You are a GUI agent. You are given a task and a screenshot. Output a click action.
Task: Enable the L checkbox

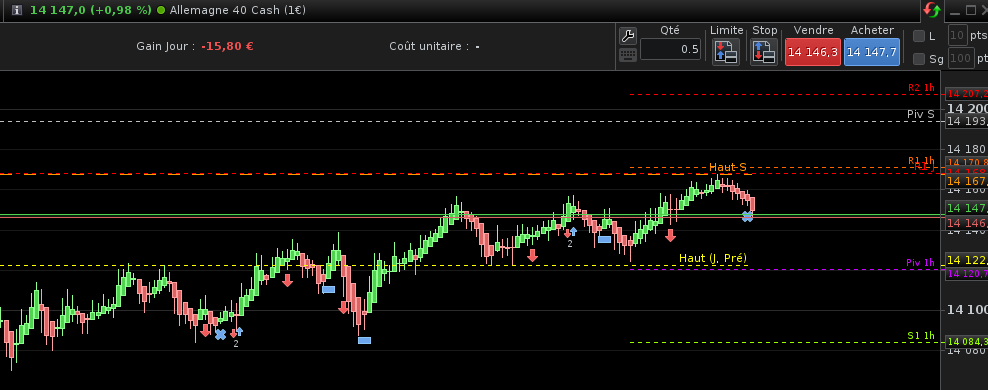(x=919, y=36)
